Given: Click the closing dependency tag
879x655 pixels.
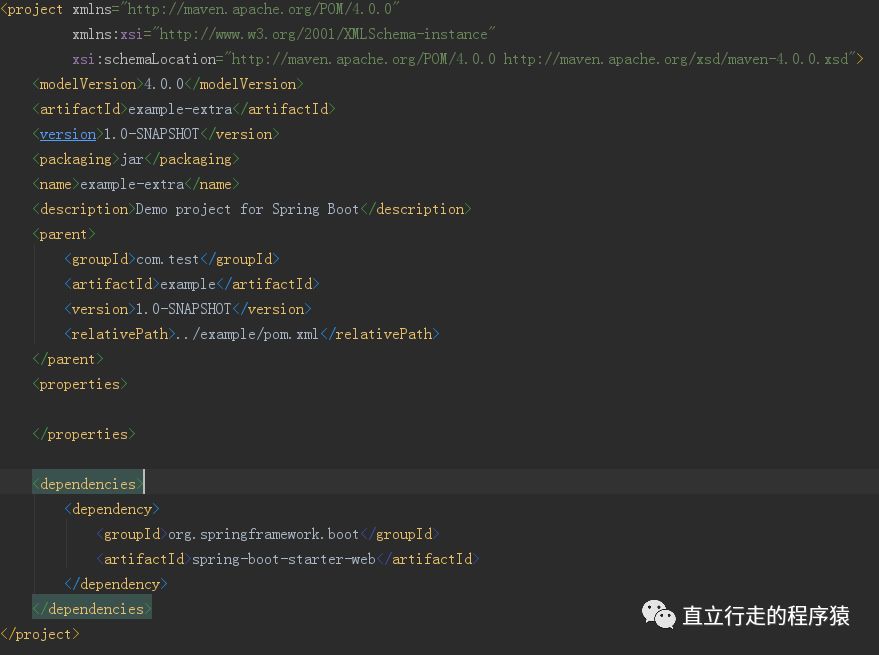Looking at the screenshot, I should [115, 584].
